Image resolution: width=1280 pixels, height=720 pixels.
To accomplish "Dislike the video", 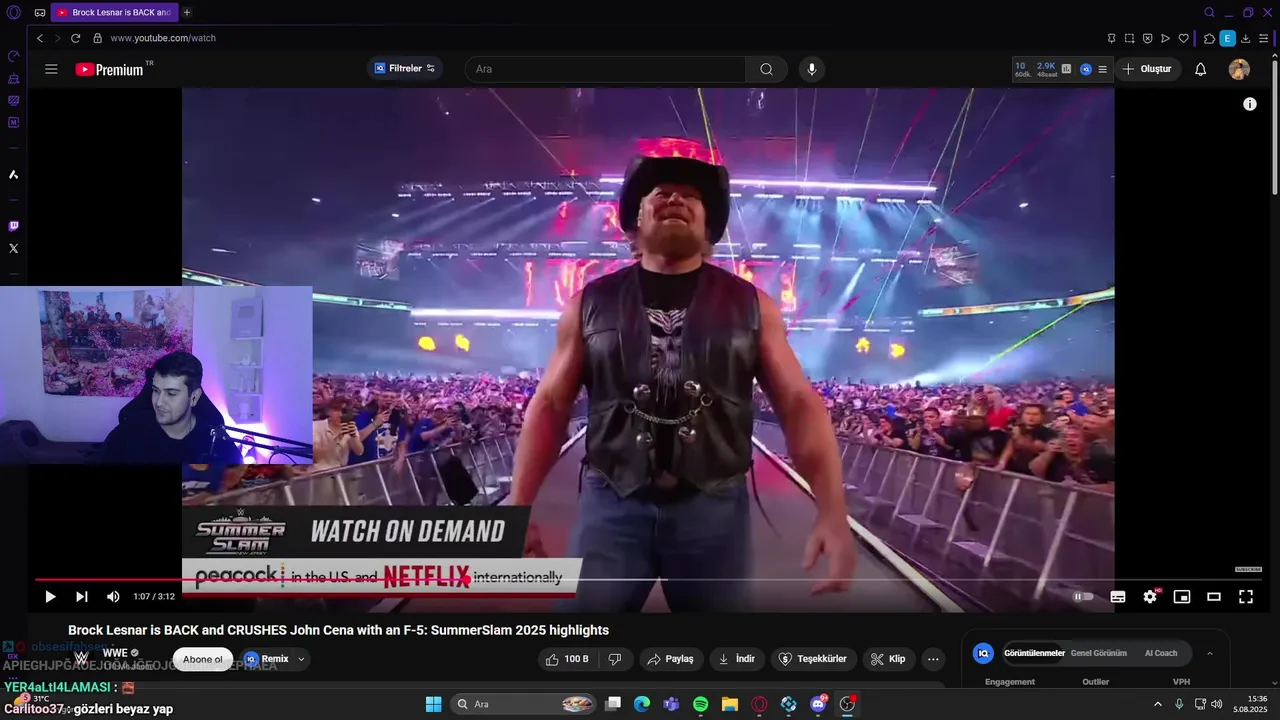I will pos(615,659).
